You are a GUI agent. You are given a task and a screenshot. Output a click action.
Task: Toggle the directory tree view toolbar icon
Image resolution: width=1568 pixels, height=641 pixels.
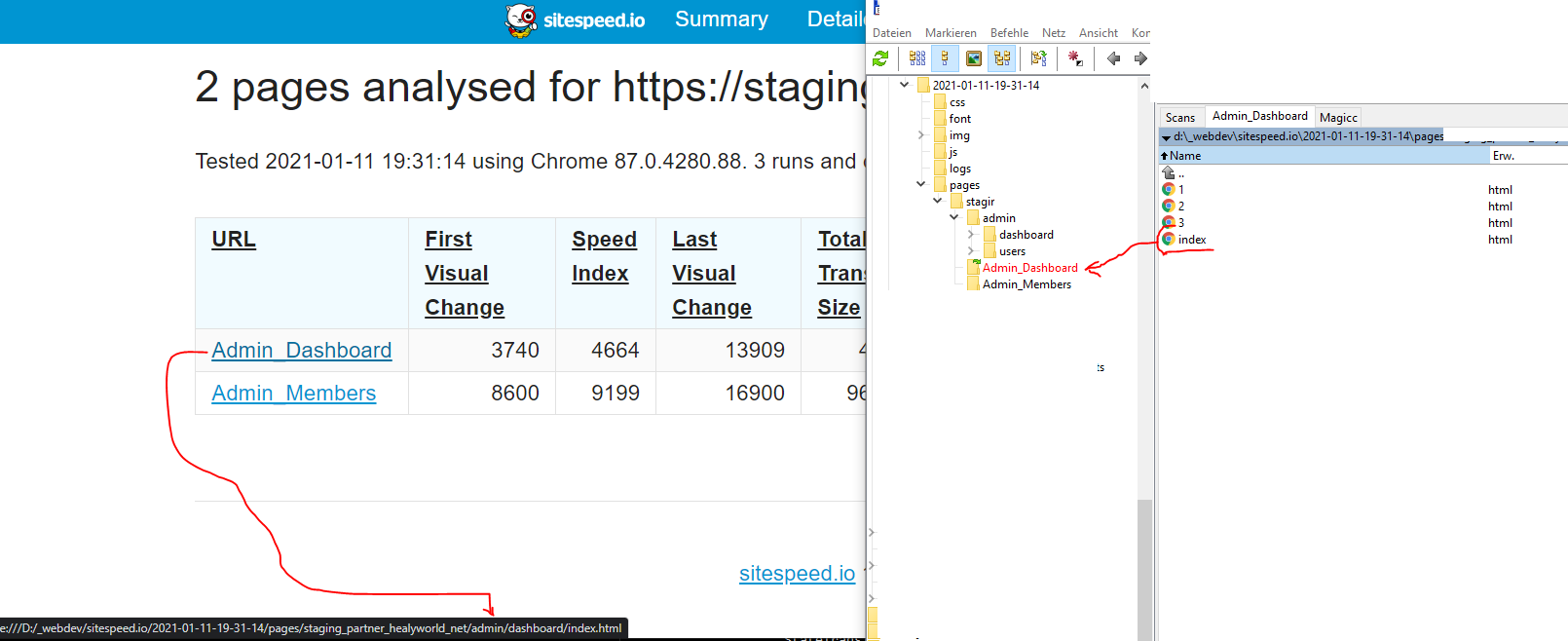tap(1002, 58)
